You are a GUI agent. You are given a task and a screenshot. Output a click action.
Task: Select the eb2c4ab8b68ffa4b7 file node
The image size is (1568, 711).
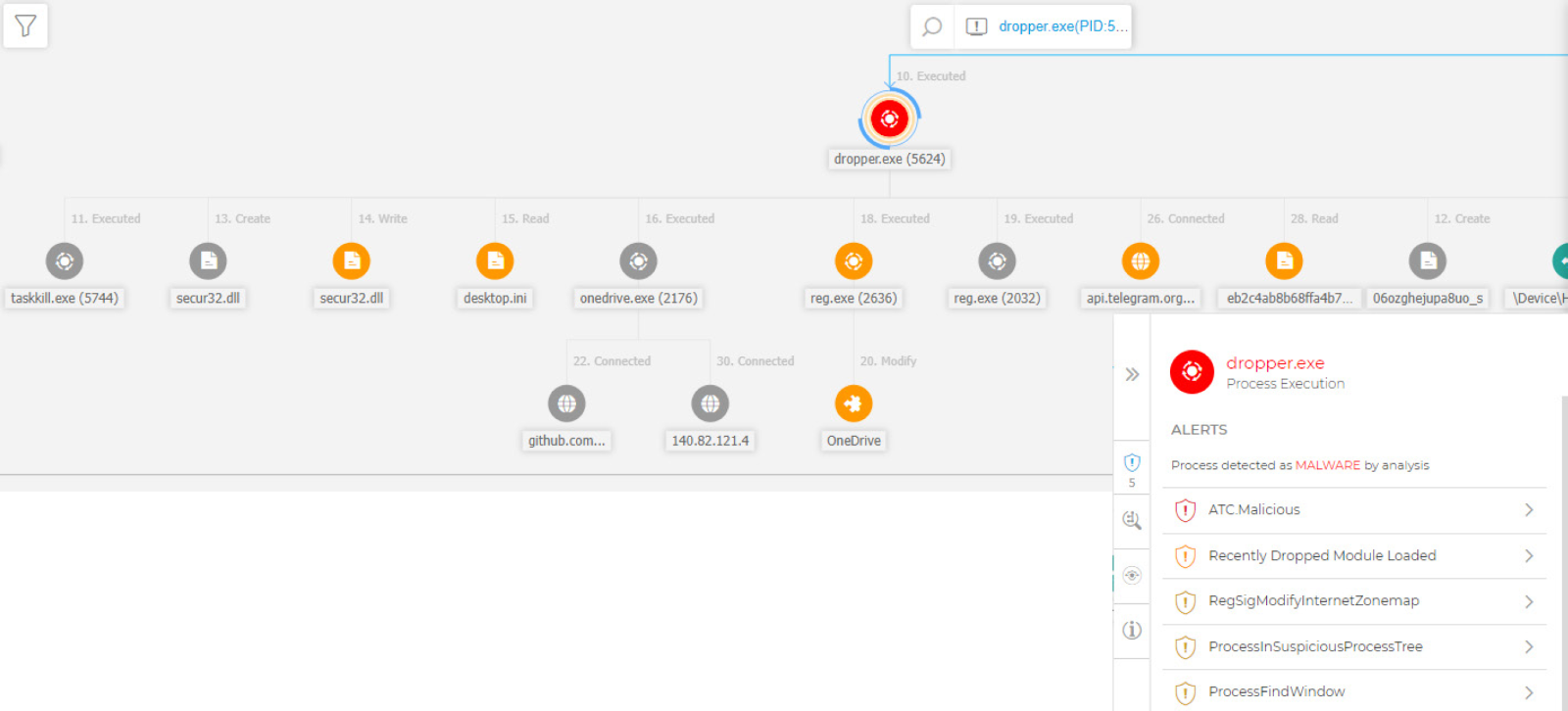point(1284,261)
